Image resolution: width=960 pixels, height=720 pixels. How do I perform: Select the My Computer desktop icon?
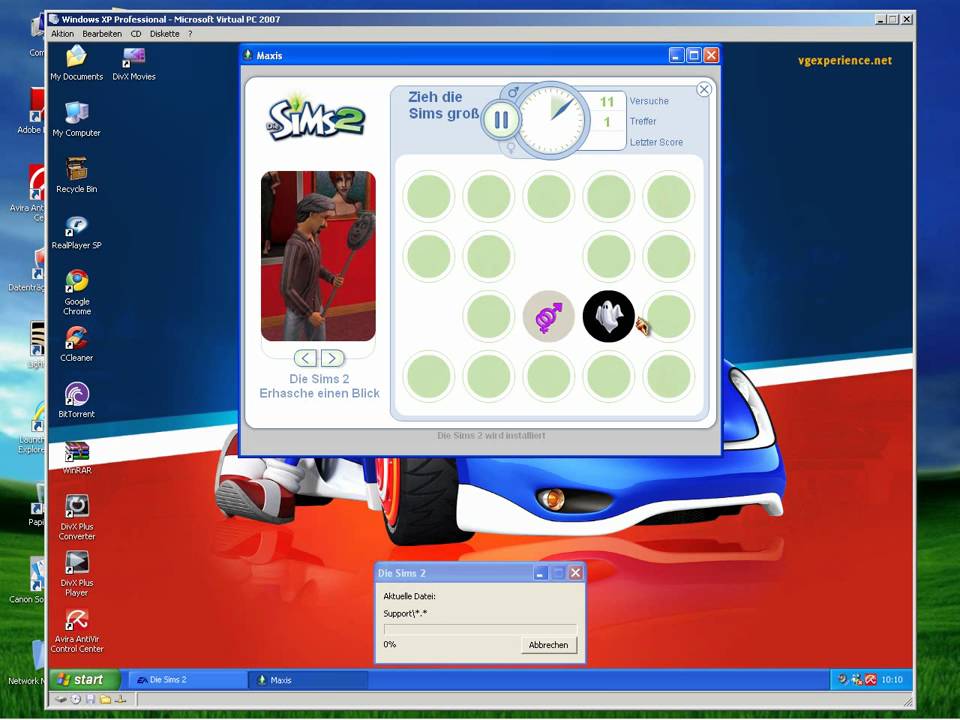pos(77,119)
